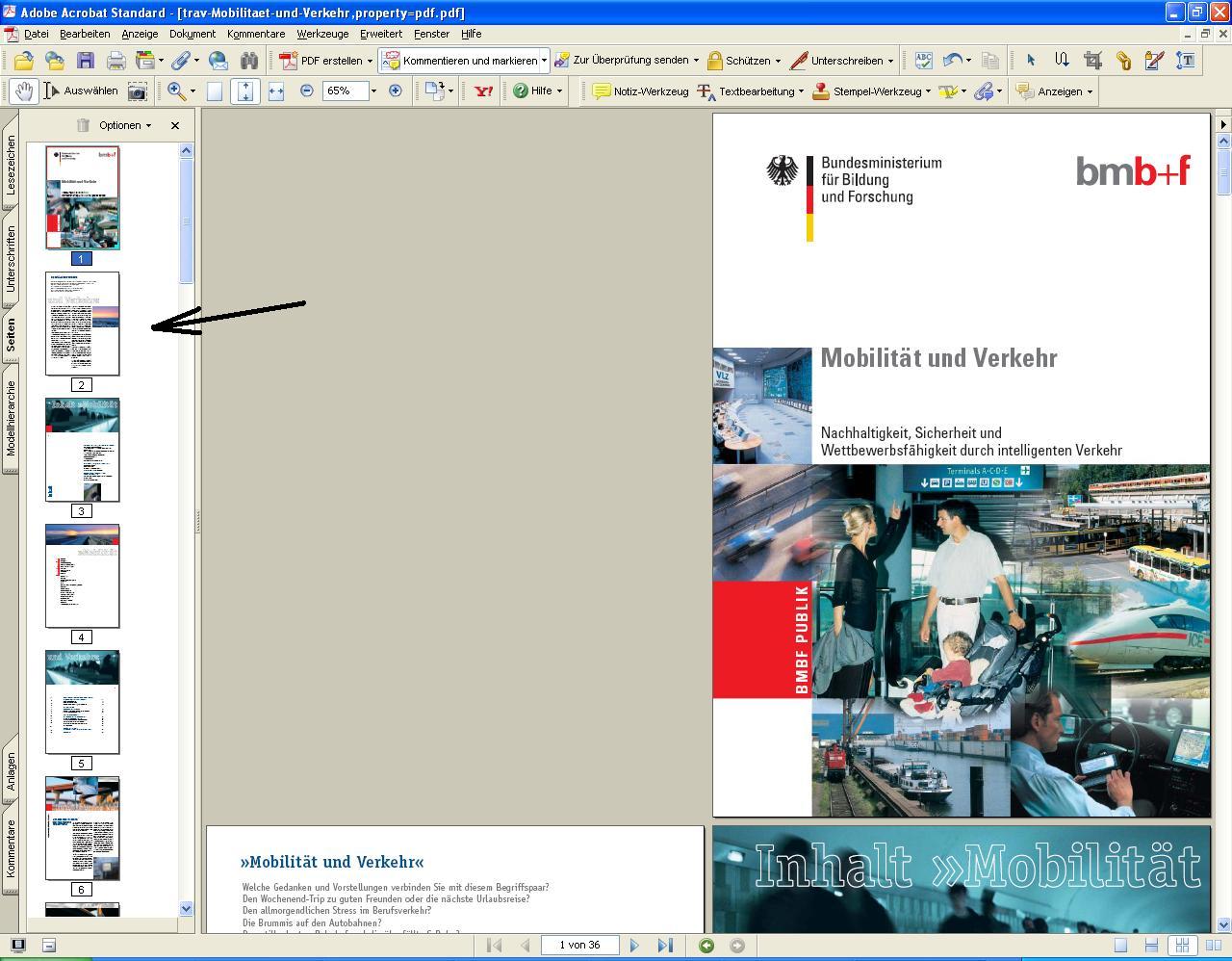Click the trash Delete page icon

coord(83,125)
